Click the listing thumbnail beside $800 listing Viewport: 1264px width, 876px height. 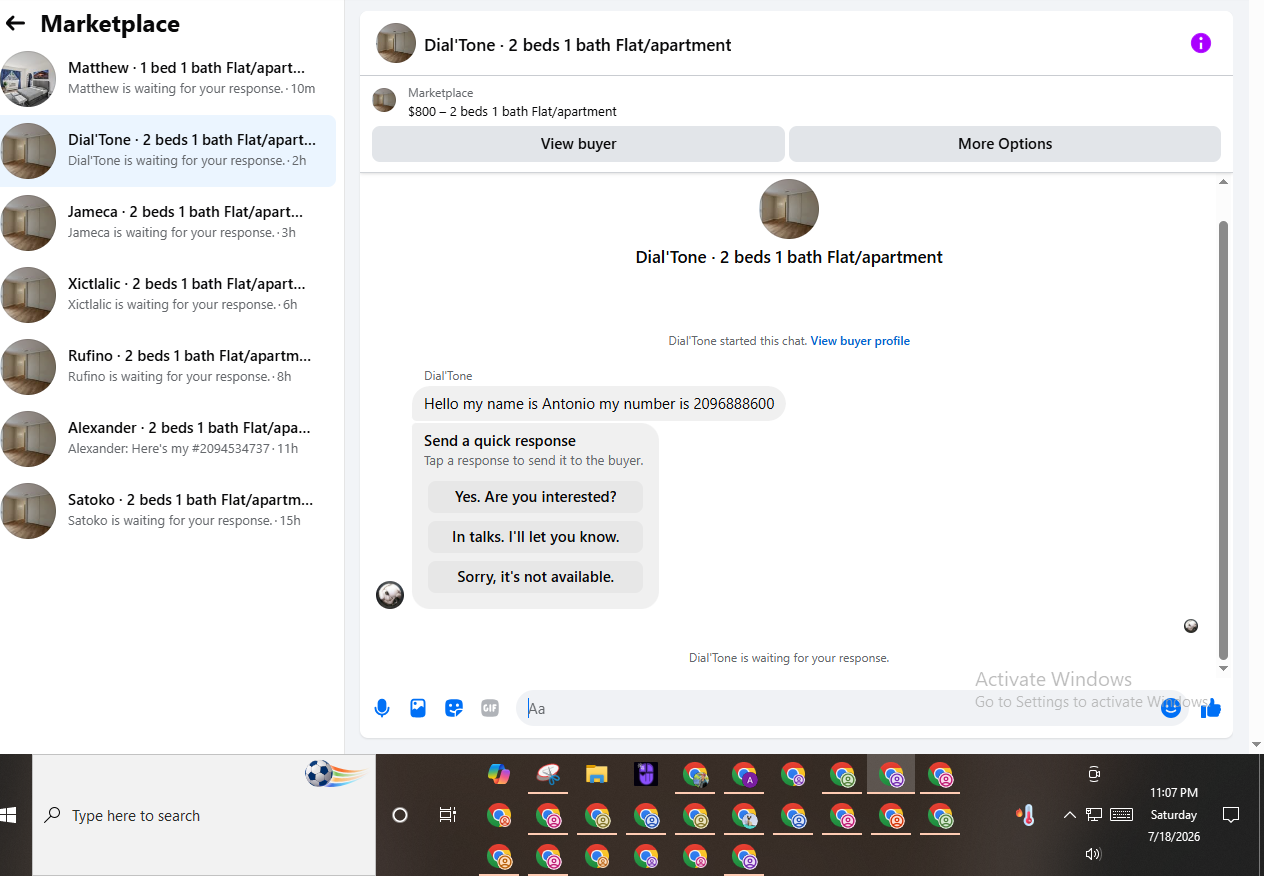pyautogui.click(x=384, y=100)
